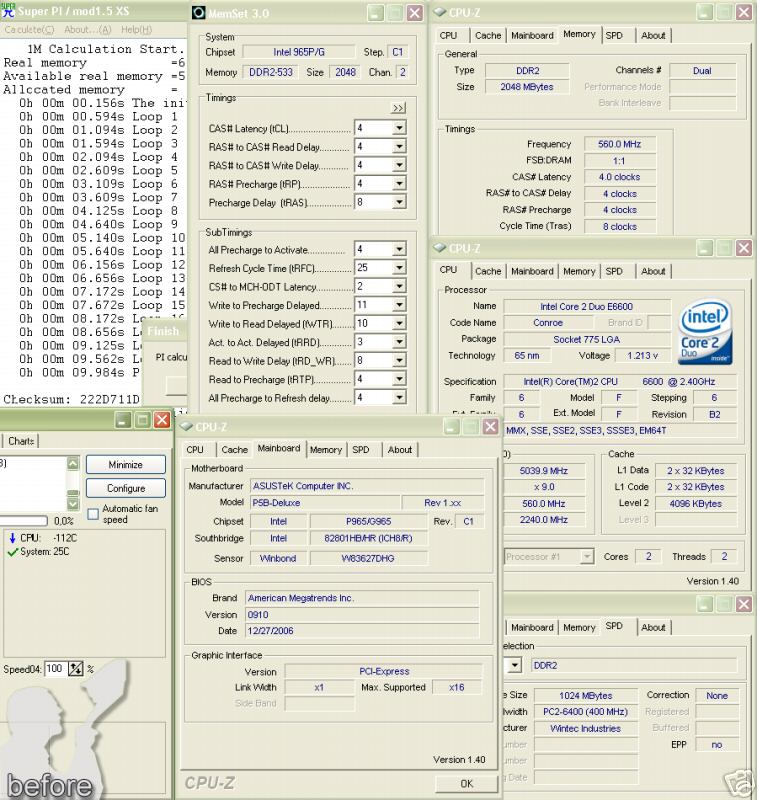Click the scroll-up arrow in SpeedFan list
Viewport: 757px width, 800px height.
click(x=72, y=464)
